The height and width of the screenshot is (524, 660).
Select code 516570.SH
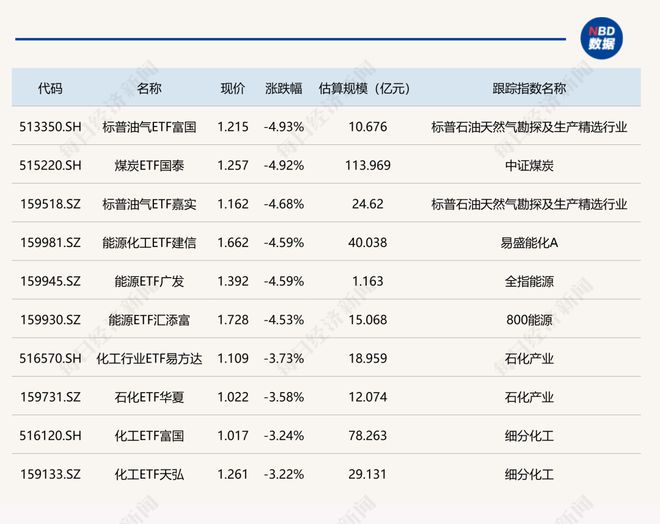(x=50, y=359)
